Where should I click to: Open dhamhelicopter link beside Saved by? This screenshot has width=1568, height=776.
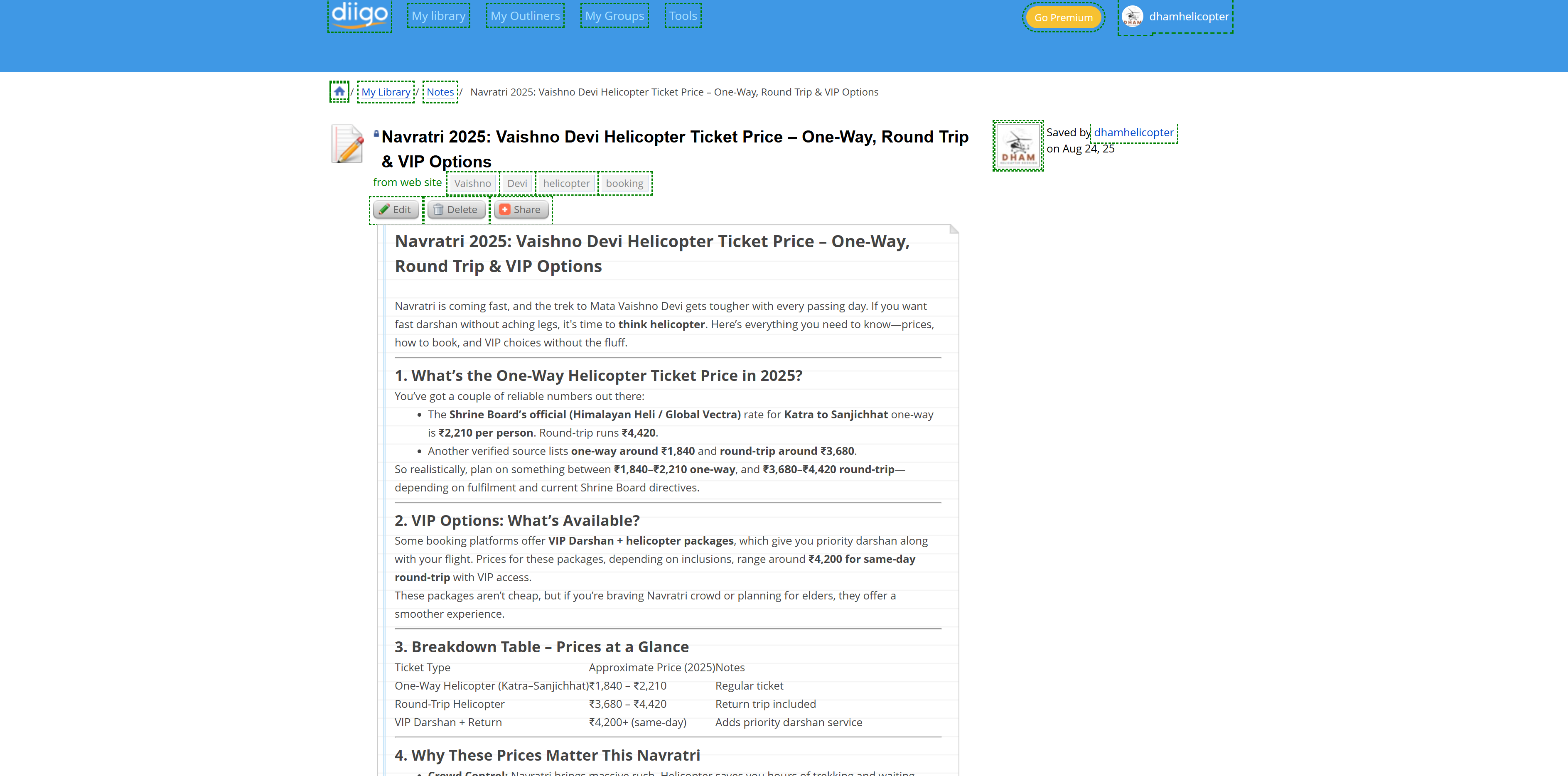click(x=1133, y=132)
